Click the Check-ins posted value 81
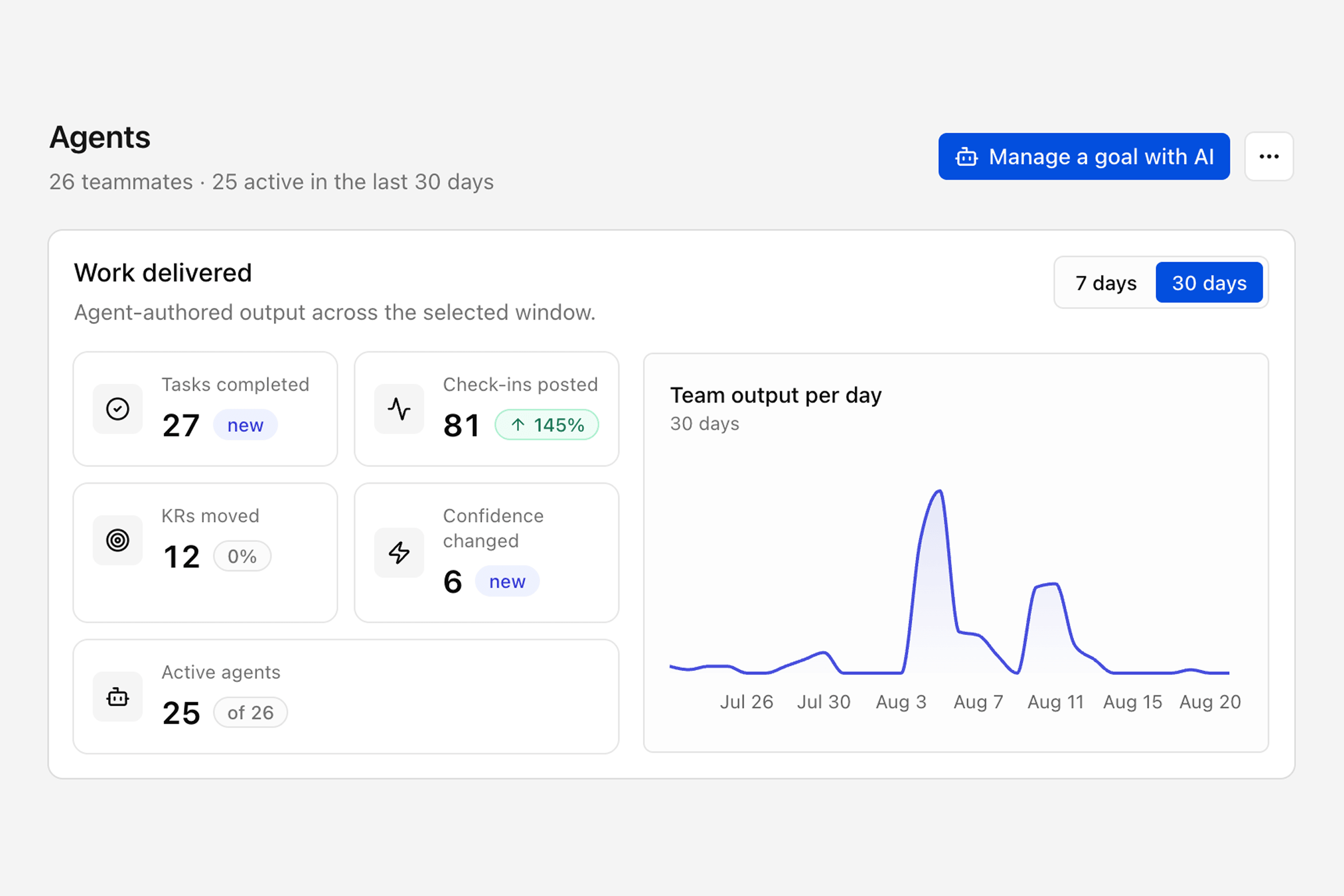This screenshot has height=896, width=1344. (x=461, y=426)
